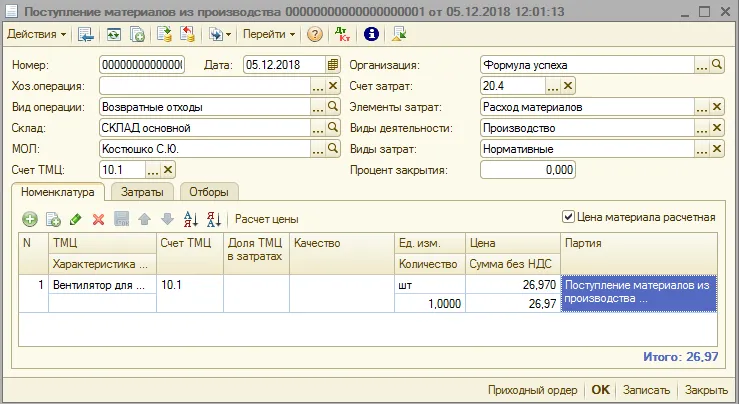Click the create-based-on toolbar icon with blue arrow
This screenshot has height=404, width=739.
coord(215,34)
